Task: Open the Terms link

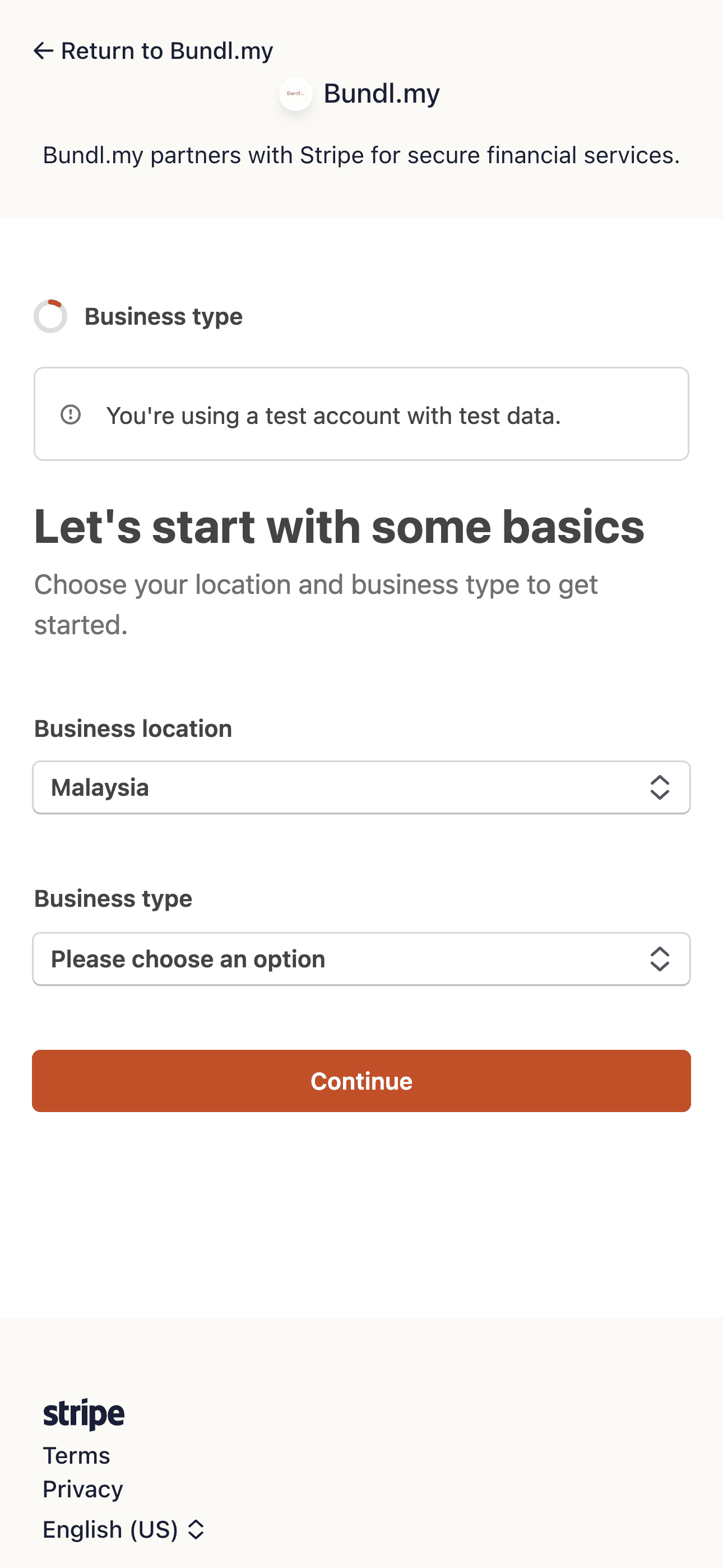Action: (77, 1456)
